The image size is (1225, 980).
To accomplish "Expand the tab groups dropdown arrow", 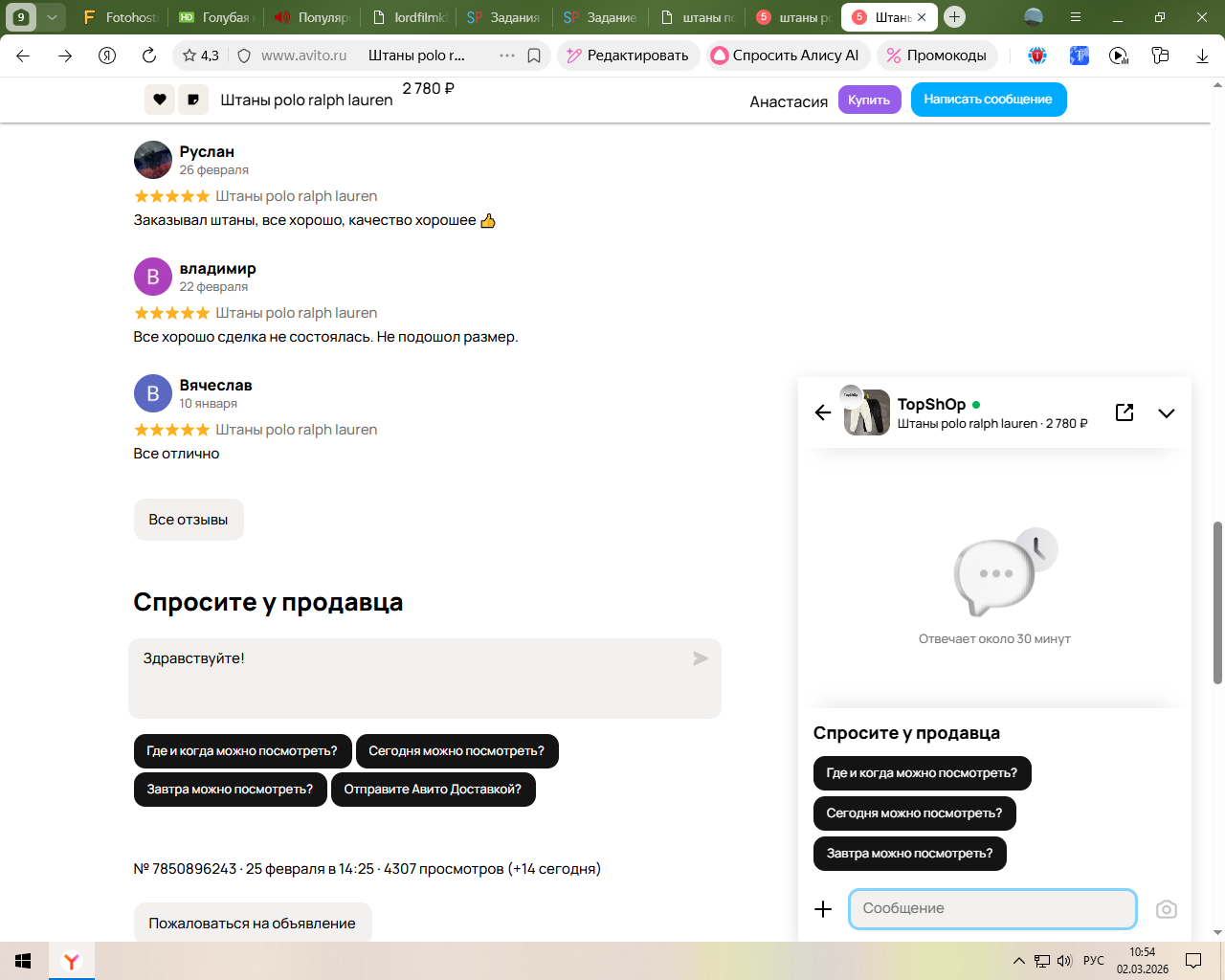I will (53, 17).
